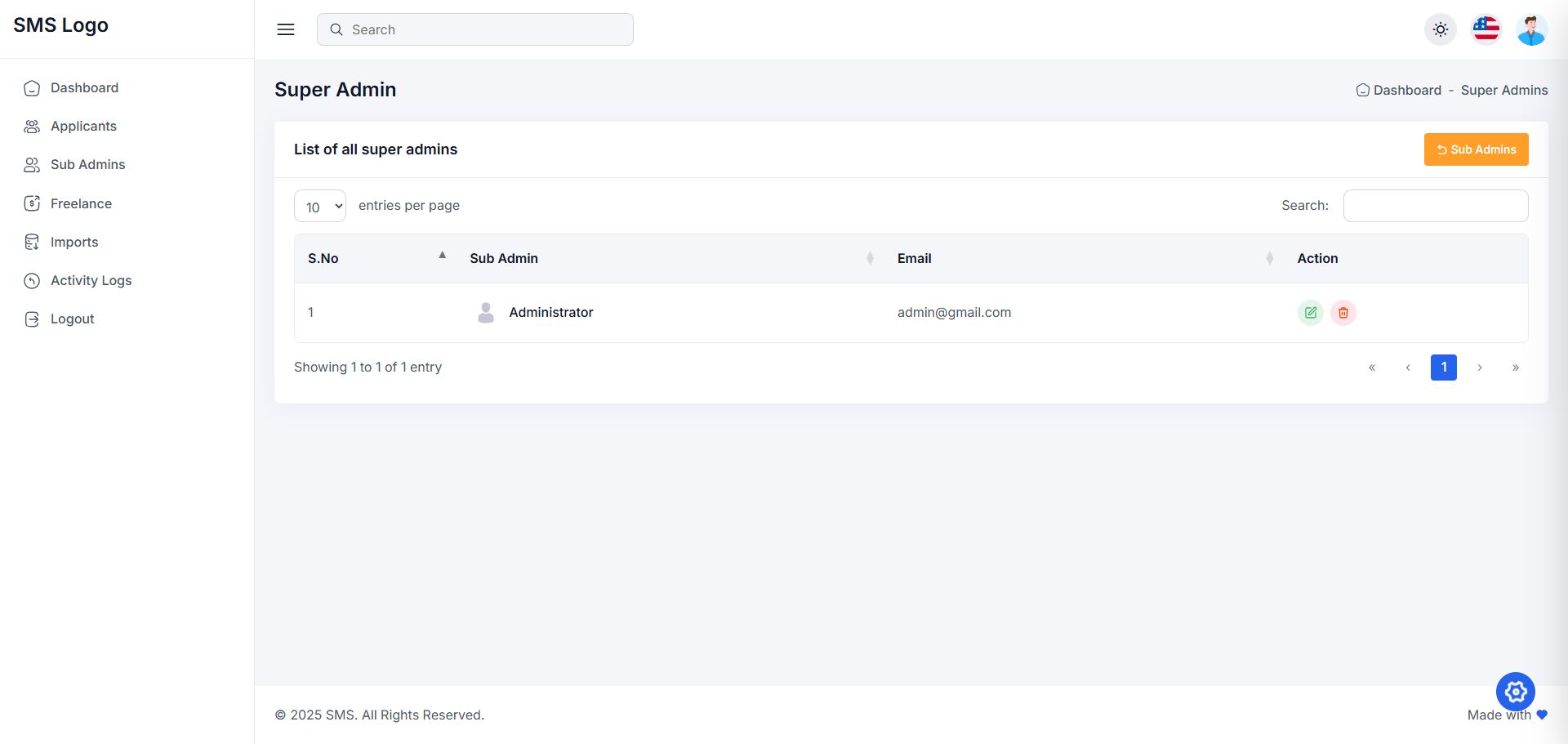Click the Dashboard breadcrumb link
This screenshot has width=1568, height=744.
click(1406, 91)
